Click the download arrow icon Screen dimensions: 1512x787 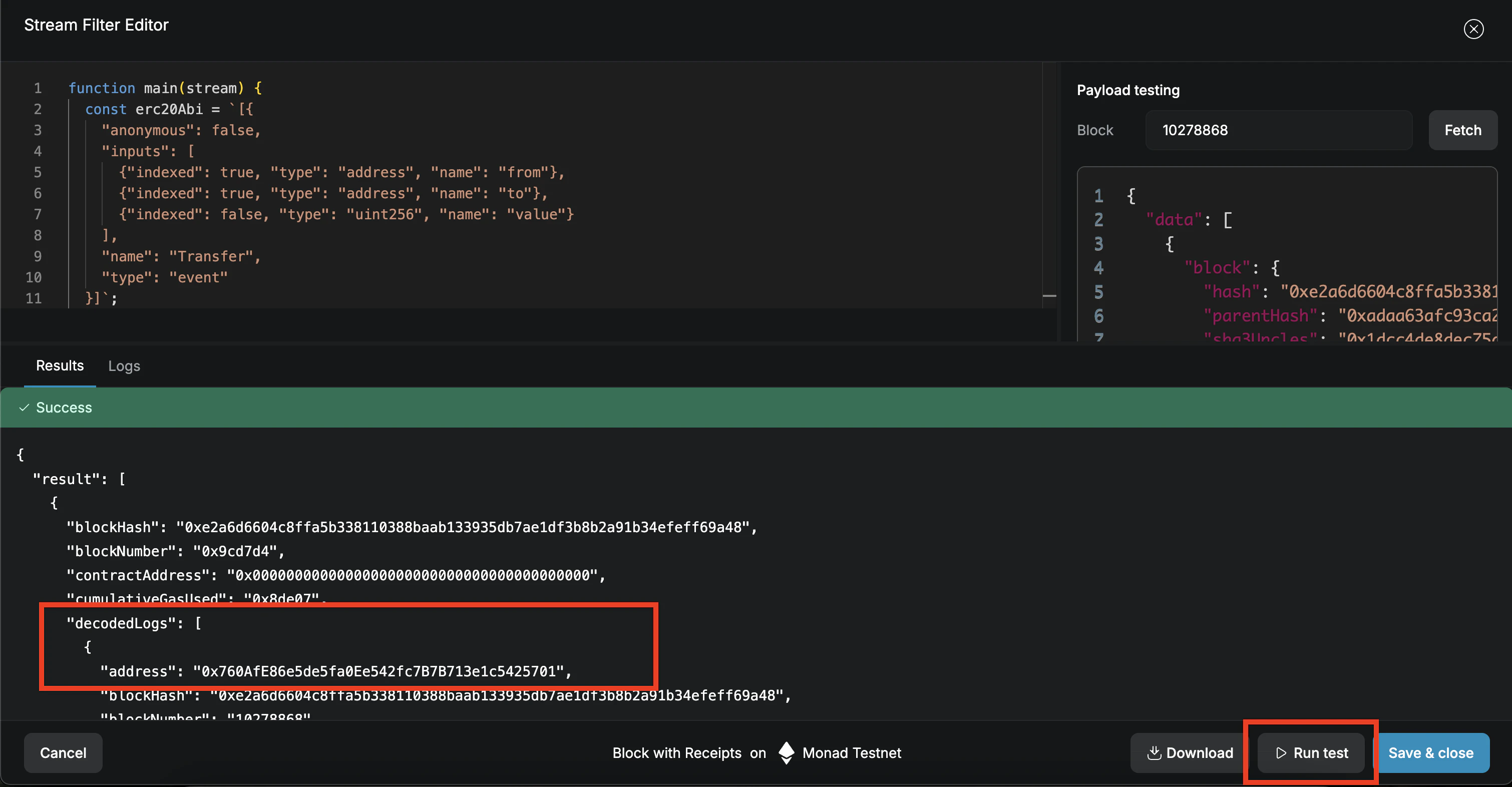click(1154, 753)
